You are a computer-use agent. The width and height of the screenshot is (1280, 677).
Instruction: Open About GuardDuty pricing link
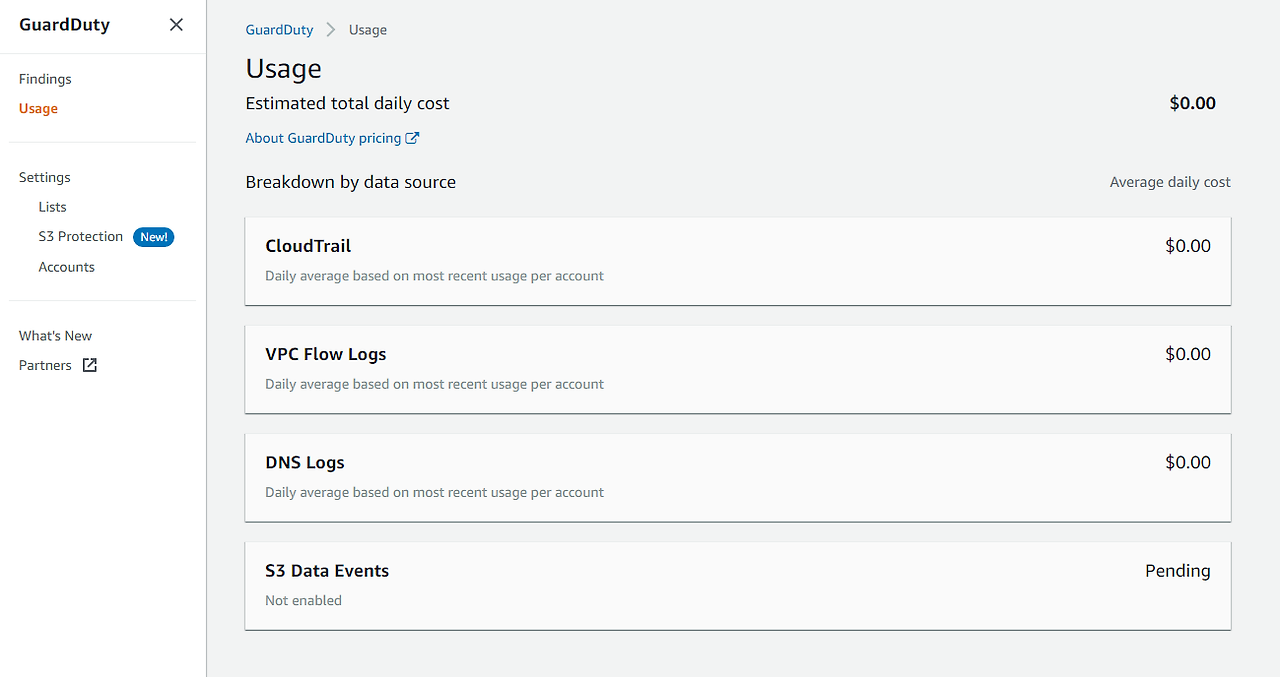[323, 138]
